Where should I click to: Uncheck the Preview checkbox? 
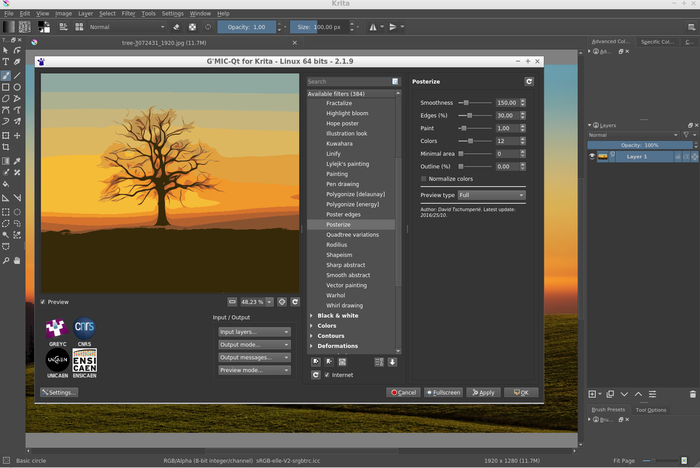[x=43, y=301]
